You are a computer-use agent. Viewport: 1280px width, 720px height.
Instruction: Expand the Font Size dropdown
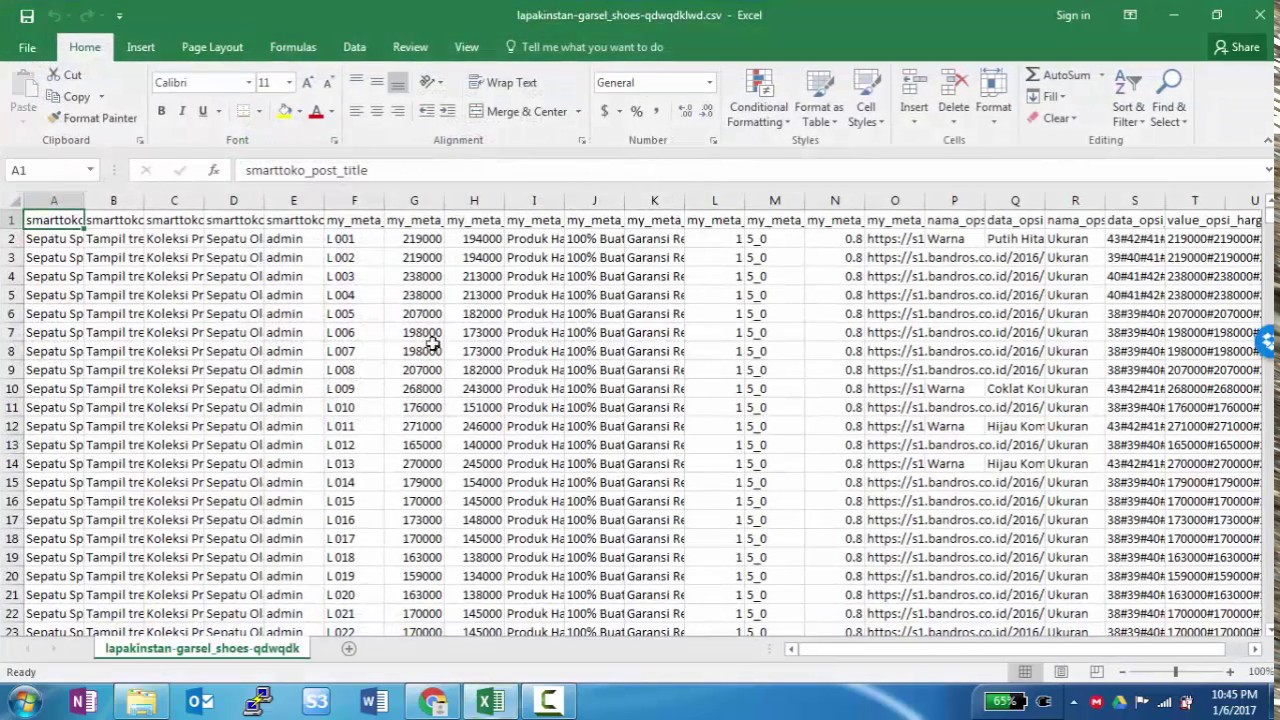[x=289, y=82]
